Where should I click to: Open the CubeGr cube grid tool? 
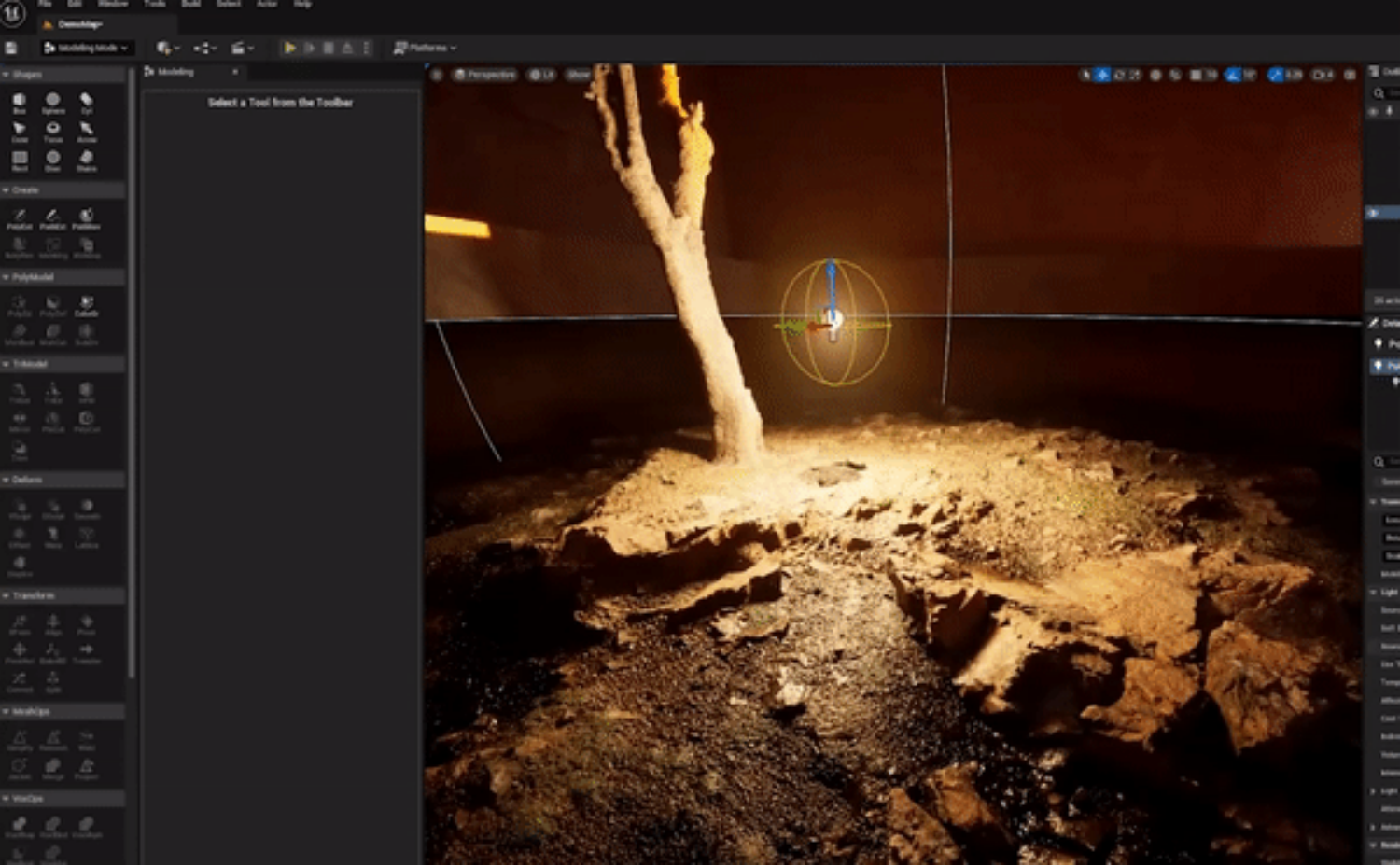[x=87, y=306]
